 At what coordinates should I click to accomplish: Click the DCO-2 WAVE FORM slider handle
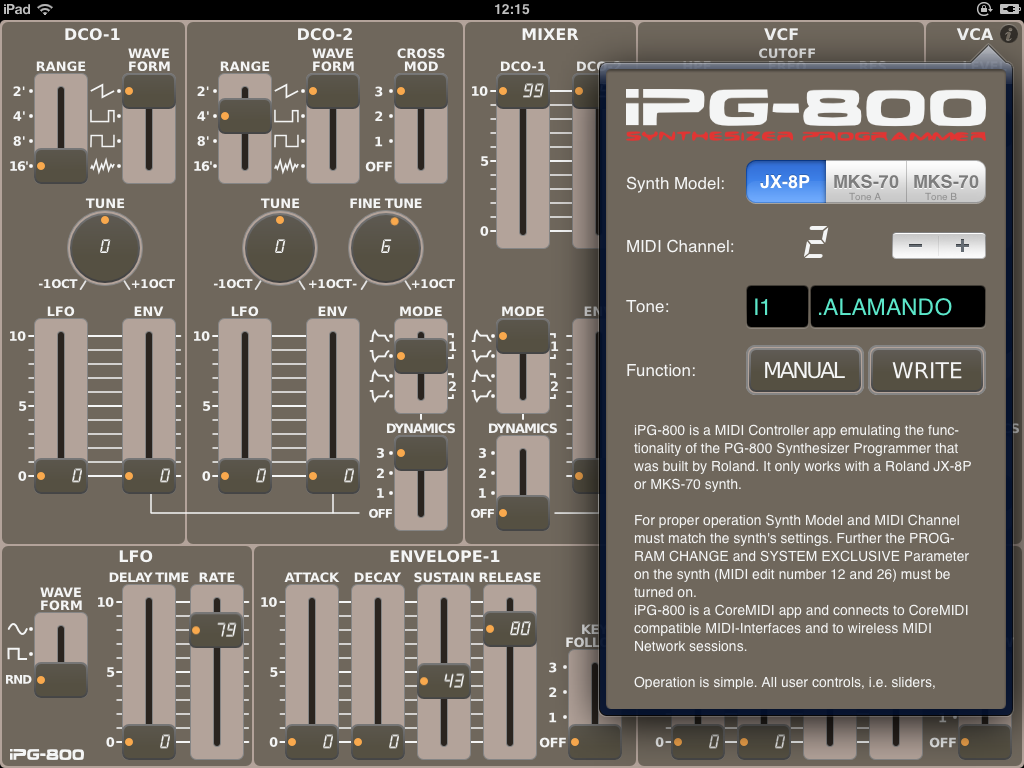click(x=333, y=91)
